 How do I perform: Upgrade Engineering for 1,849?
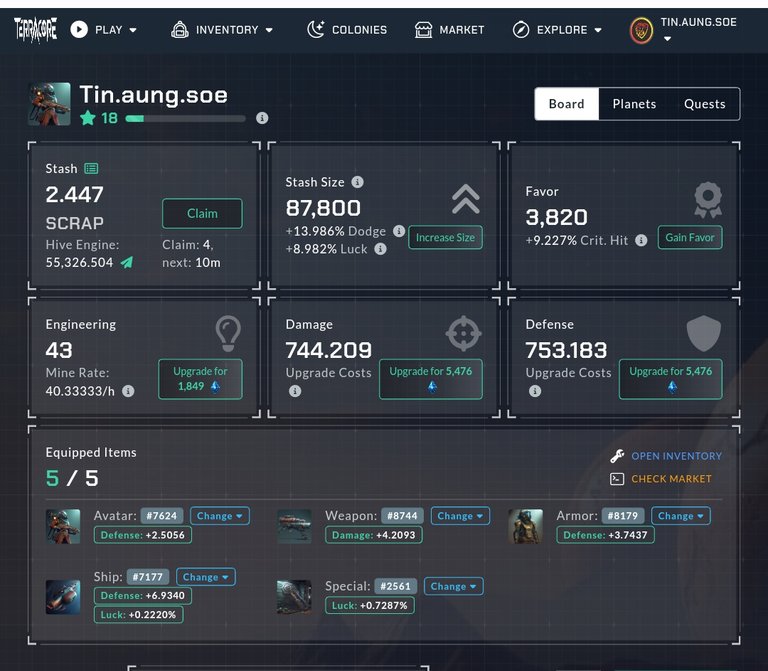(x=200, y=379)
